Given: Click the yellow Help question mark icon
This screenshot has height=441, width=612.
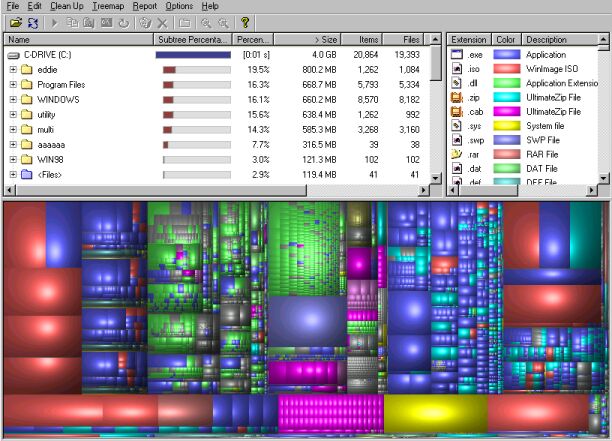Looking at the screenshot, I should (x=245, y=23).
